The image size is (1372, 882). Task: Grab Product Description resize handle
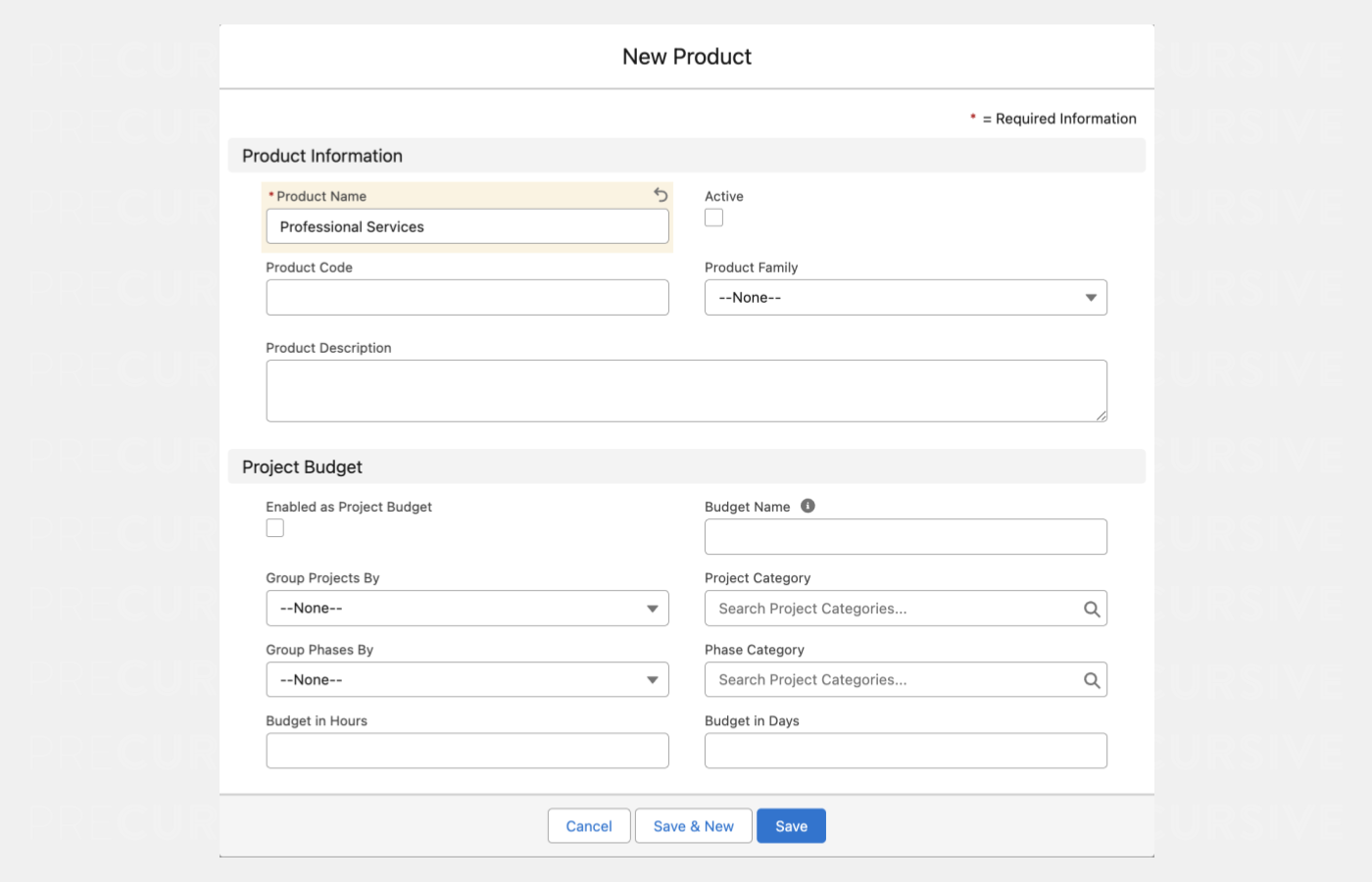[1102, 416]
